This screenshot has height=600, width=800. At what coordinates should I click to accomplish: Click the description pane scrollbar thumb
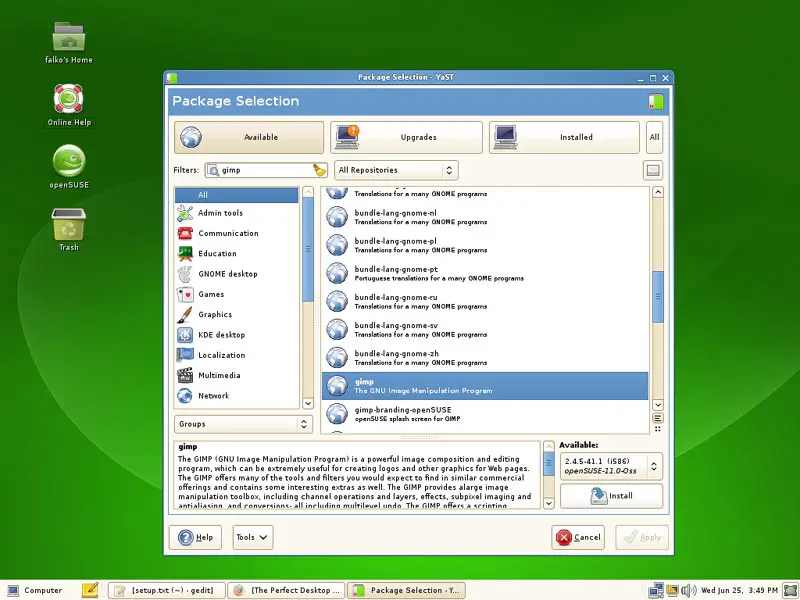(548, 463)
